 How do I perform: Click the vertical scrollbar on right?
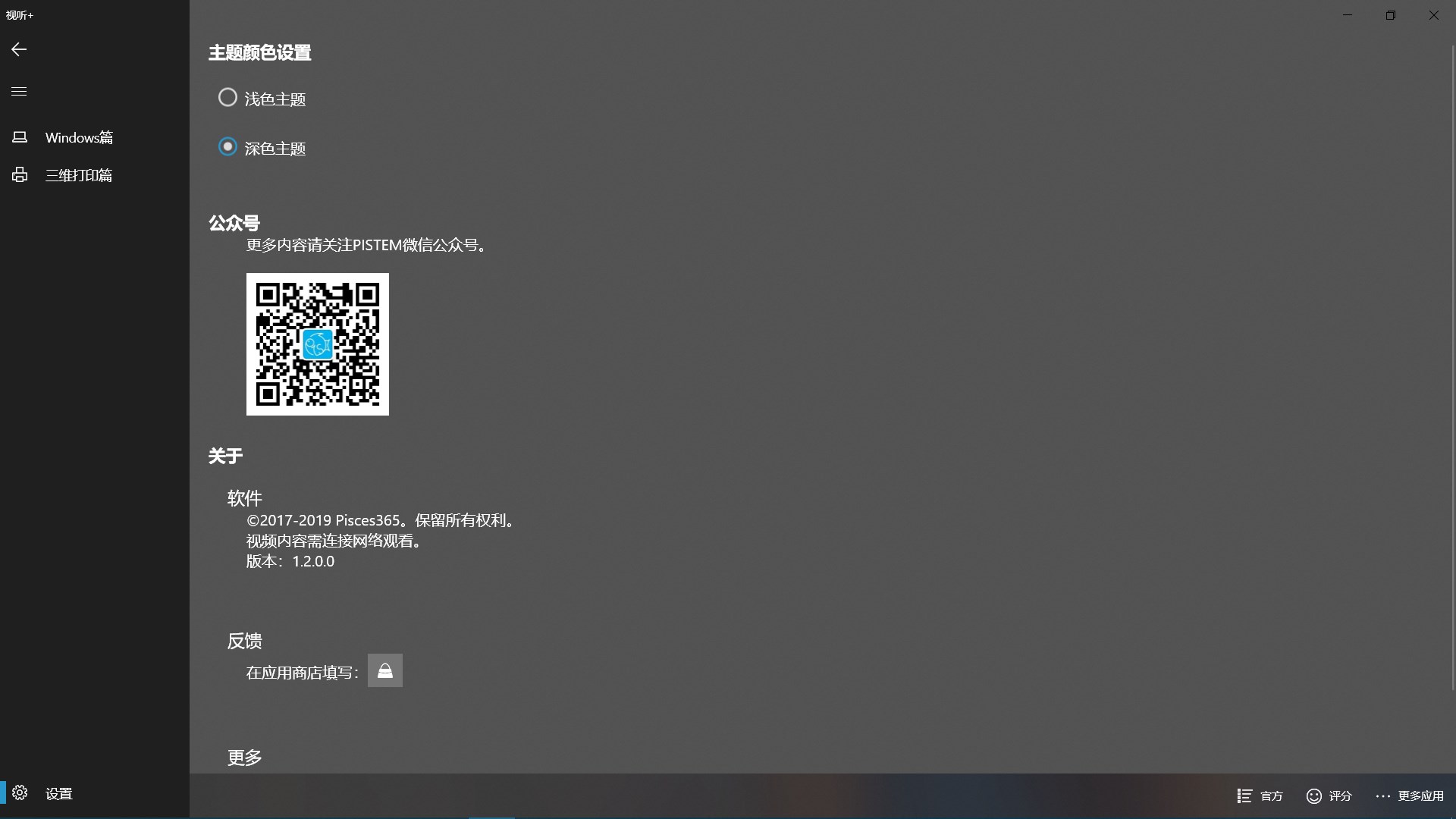click(x=1452, y=368)
